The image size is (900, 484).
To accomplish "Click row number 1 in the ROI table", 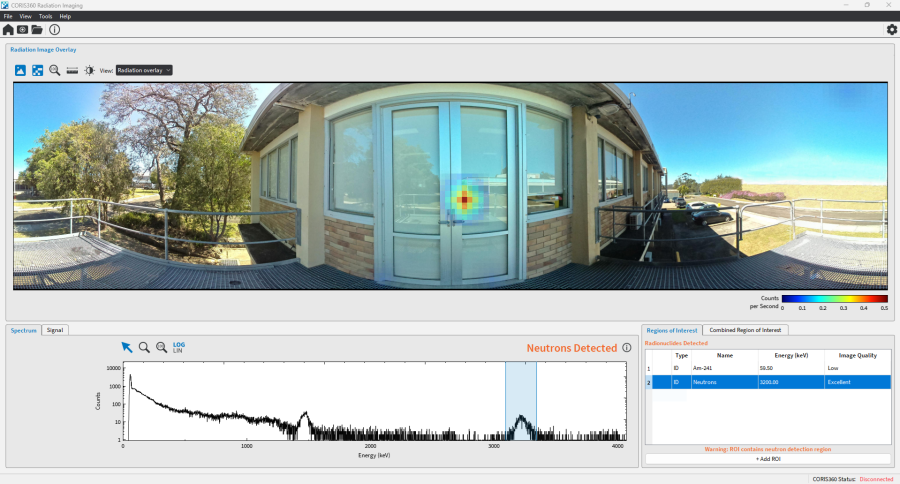I will click(649, 369).
